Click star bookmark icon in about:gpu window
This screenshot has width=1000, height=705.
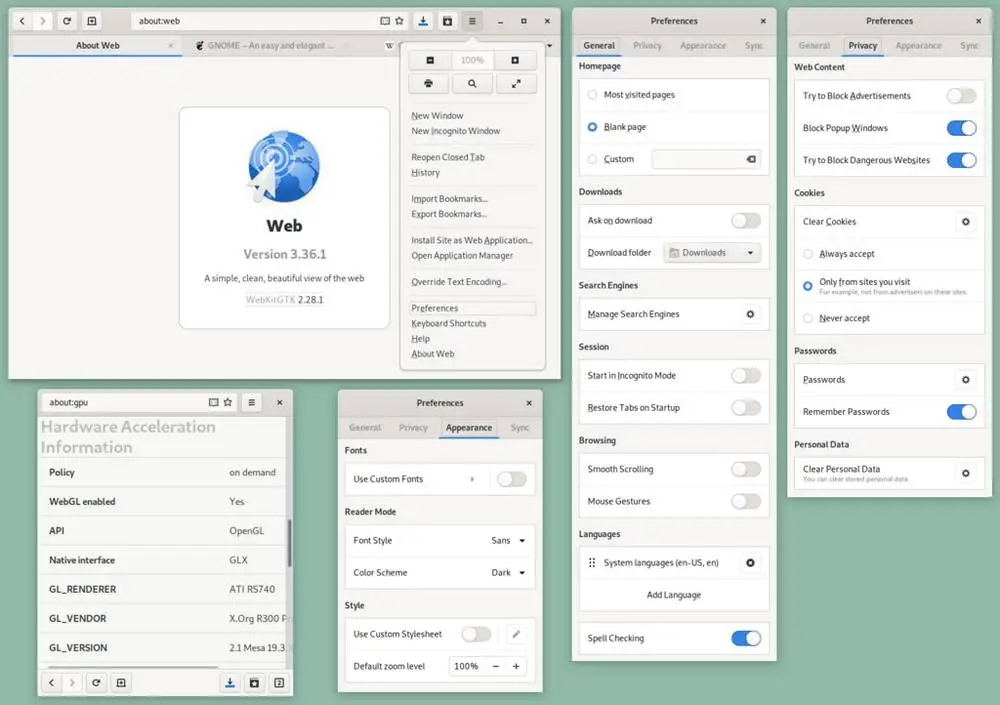(x=228, y=403)
